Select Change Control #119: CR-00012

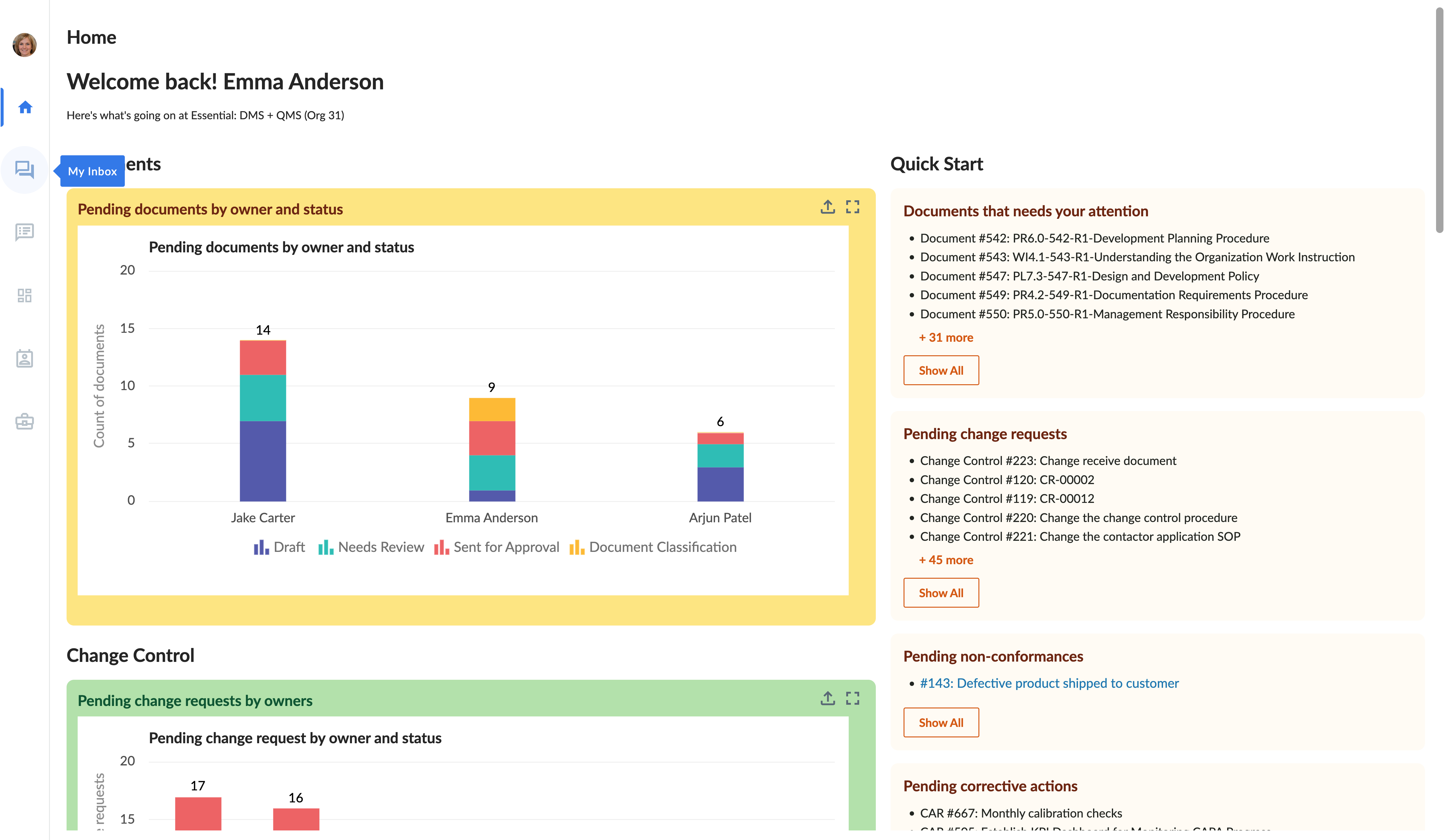click(x=1007, y=499)
